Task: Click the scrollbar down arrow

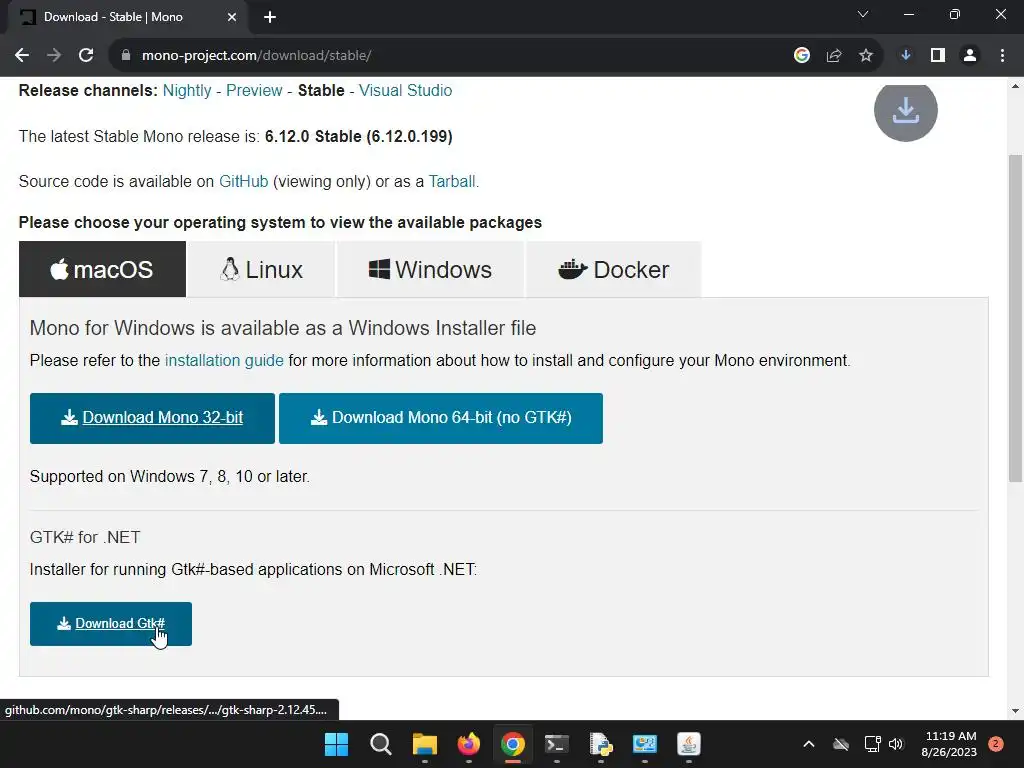Action: tap(1015, 711)
